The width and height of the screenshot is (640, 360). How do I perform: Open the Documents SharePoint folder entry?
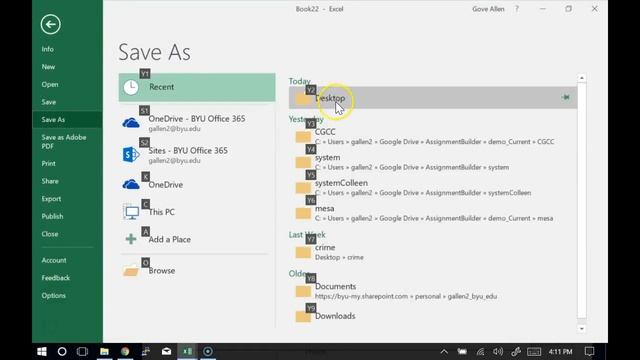point(433,291)
